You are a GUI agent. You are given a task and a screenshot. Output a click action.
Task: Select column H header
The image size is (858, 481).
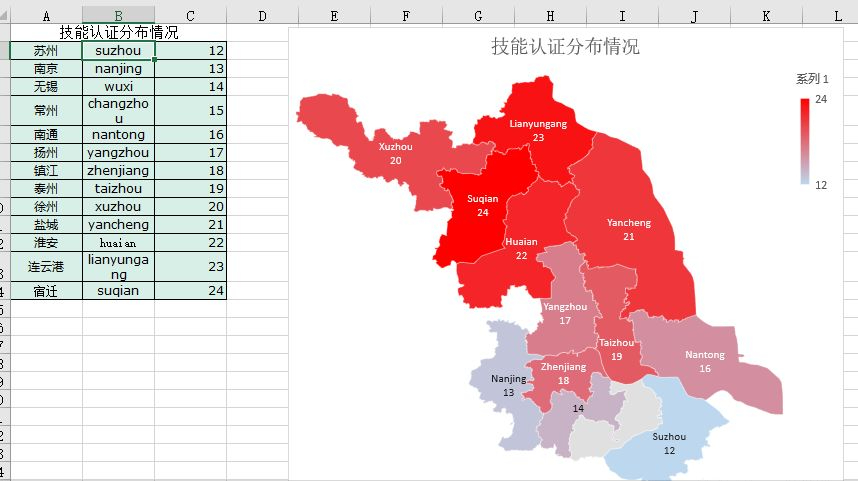(x=550, y=16)
